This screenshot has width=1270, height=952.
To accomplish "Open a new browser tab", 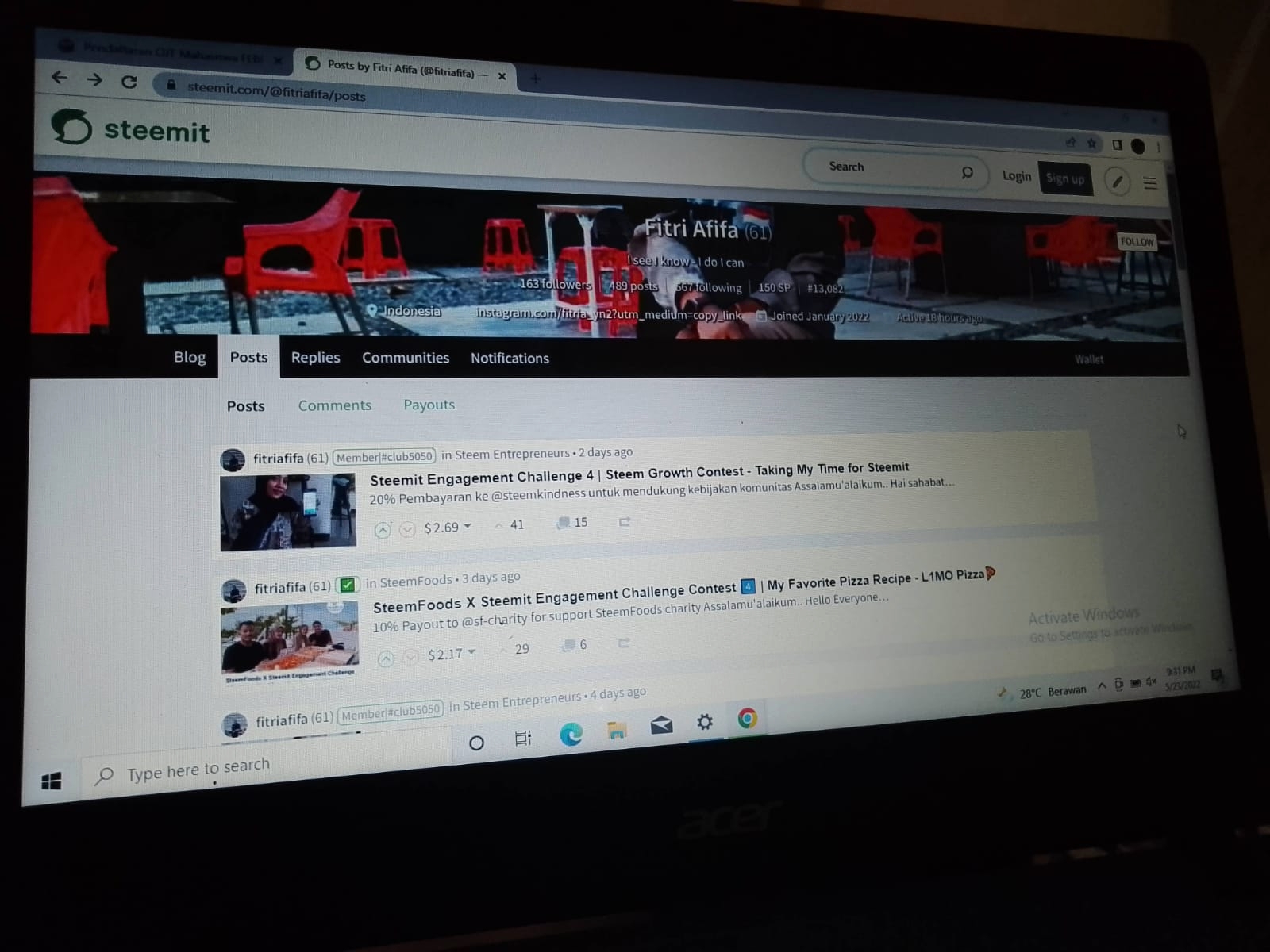I will 535,78.
